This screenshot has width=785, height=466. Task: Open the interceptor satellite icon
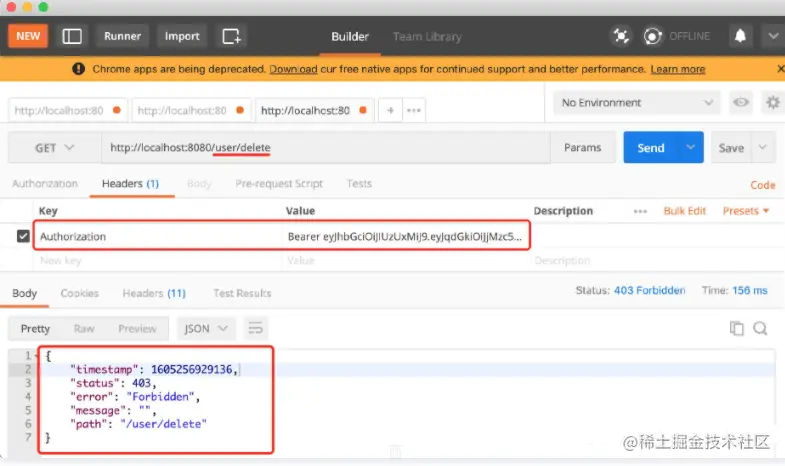click(621, 36)
